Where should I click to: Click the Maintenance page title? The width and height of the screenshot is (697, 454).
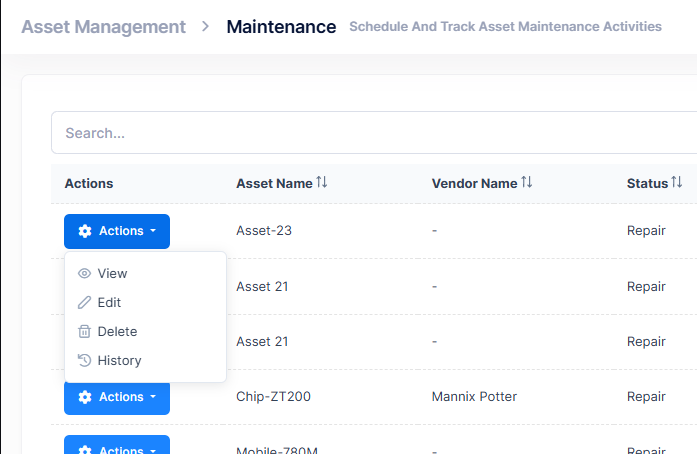281,27
